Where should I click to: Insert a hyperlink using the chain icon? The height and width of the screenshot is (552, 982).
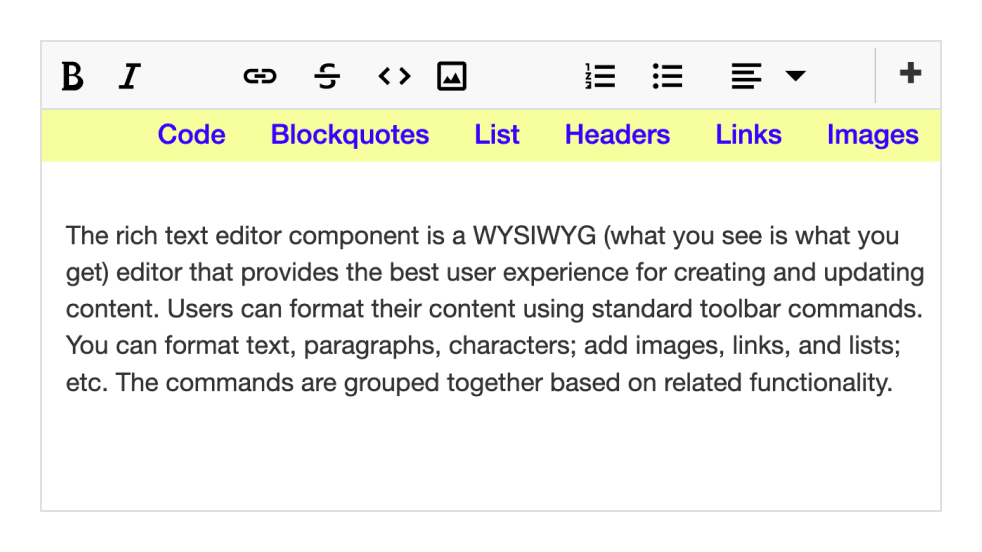pyautogui.click(x=260, y=76)
